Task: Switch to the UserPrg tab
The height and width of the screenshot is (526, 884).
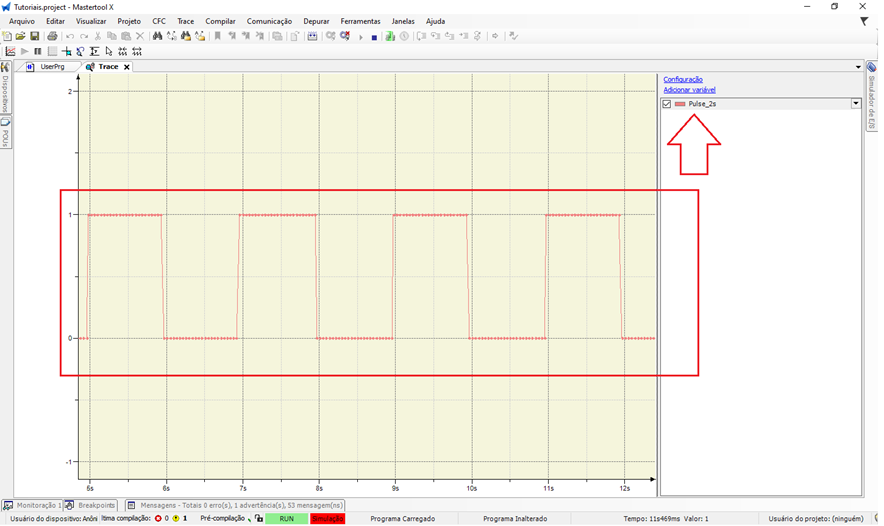Action: pos(51,67)
